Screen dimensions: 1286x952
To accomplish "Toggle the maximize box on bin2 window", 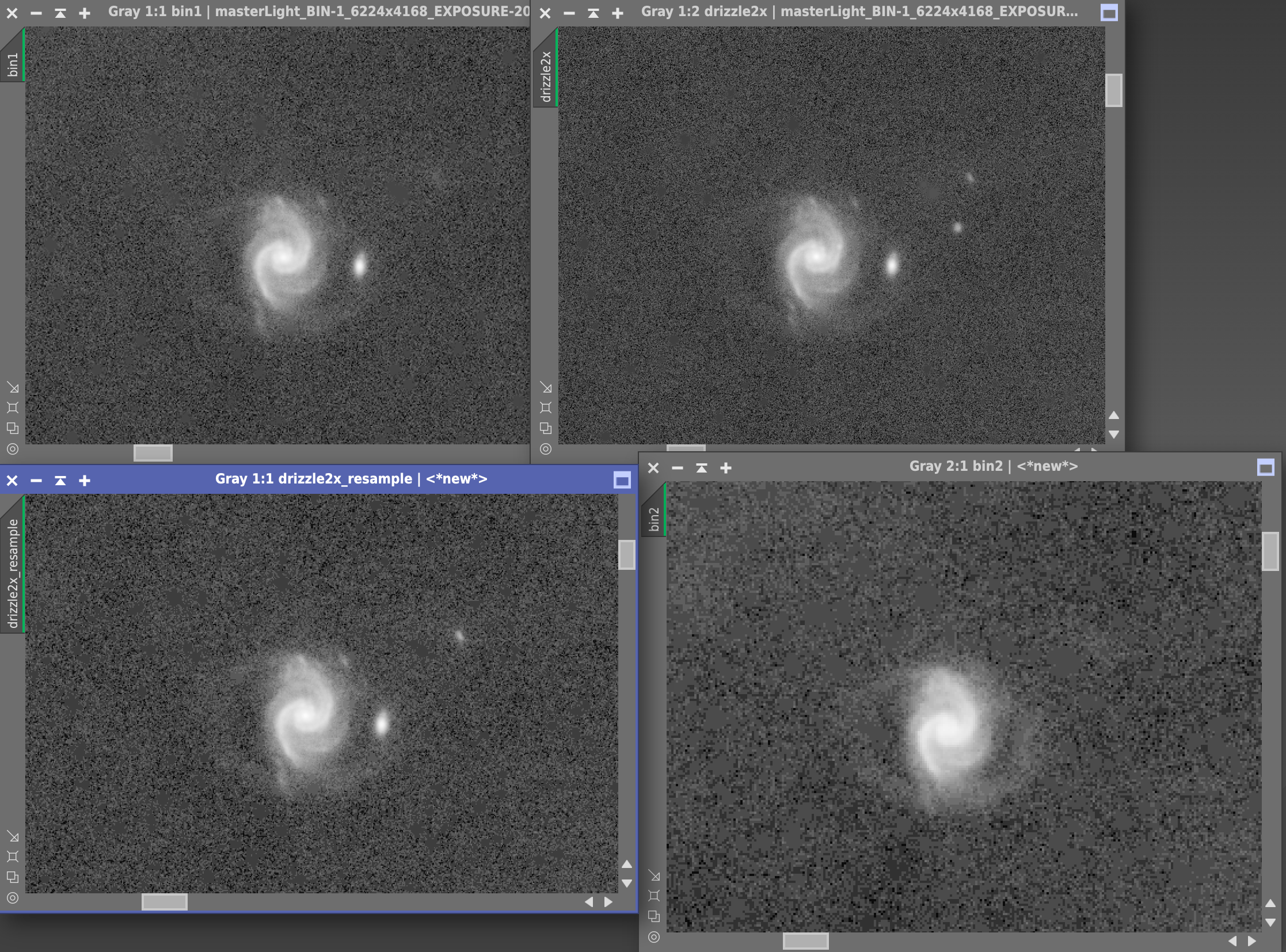I will pyautogui.click(x=1265, y=467).
